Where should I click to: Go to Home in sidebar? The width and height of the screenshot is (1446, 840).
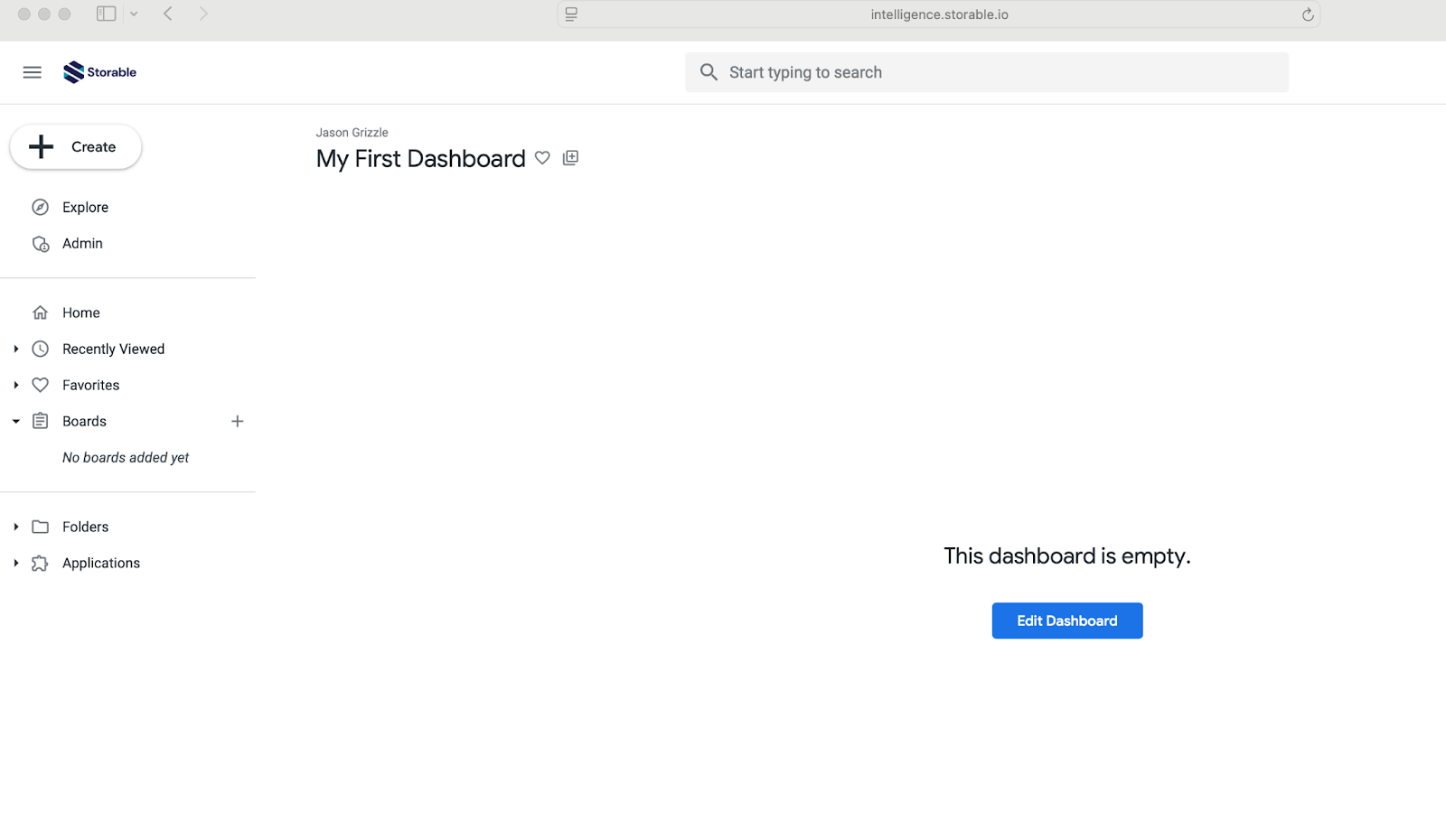tap(80, 313)
